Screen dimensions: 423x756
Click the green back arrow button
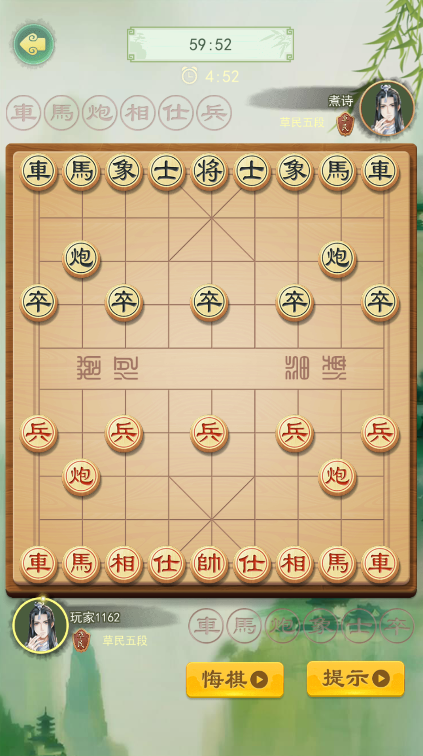(34, 44)
